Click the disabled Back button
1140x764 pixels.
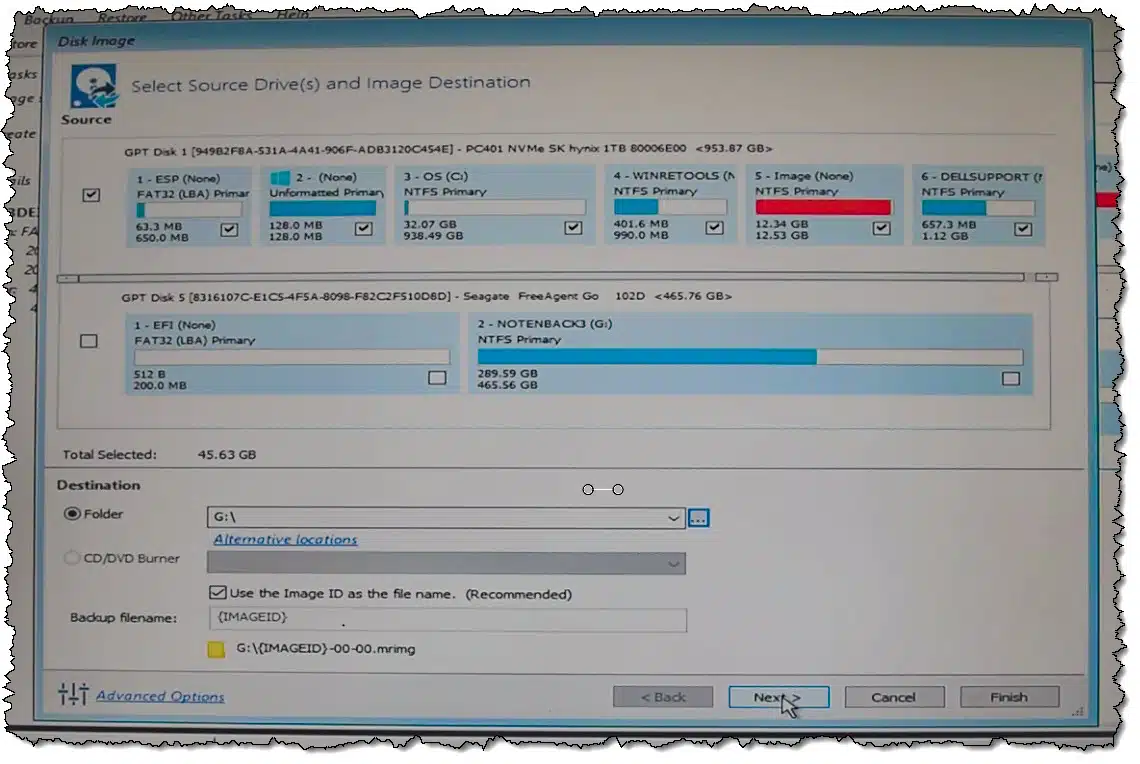[663, 697]
